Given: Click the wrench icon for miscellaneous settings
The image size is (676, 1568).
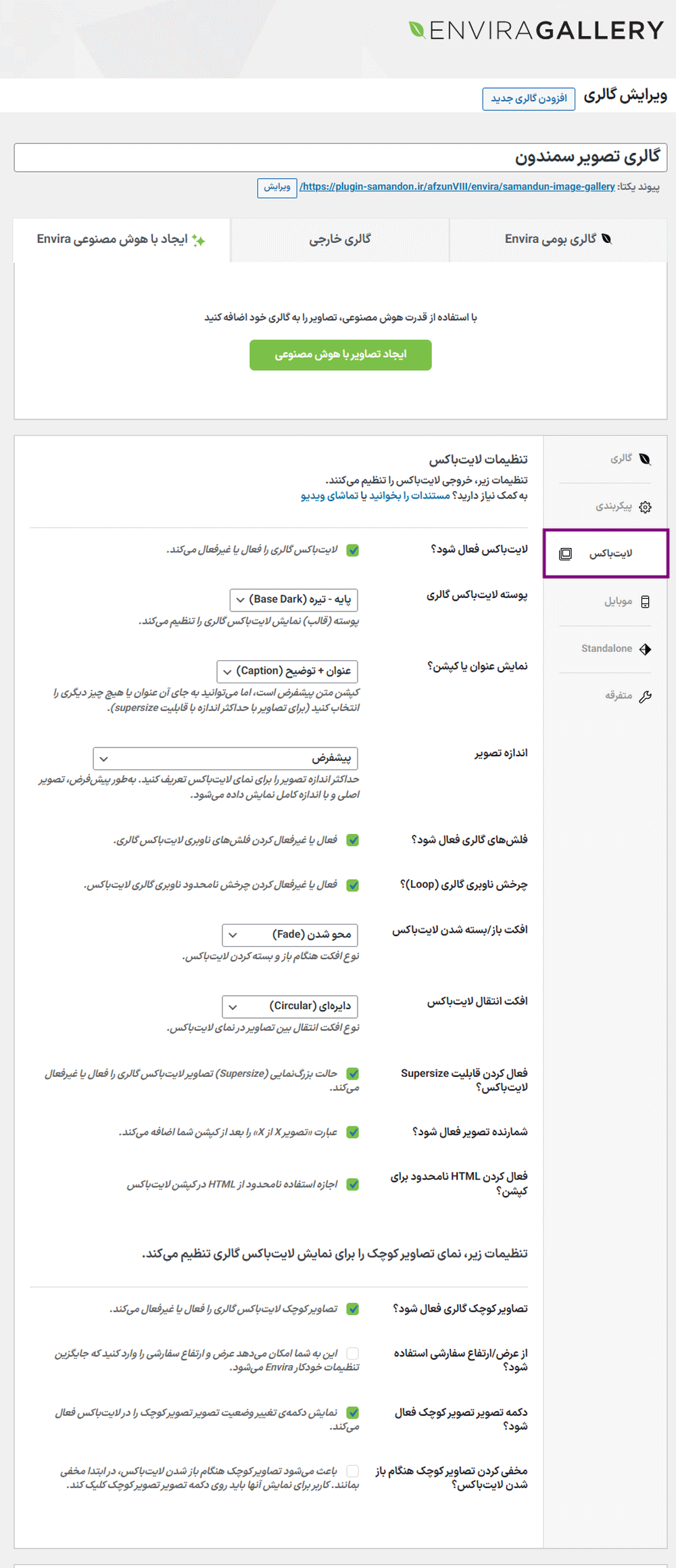Looking at the screenshot, I should pyautogui.click(x=645, y=697).
